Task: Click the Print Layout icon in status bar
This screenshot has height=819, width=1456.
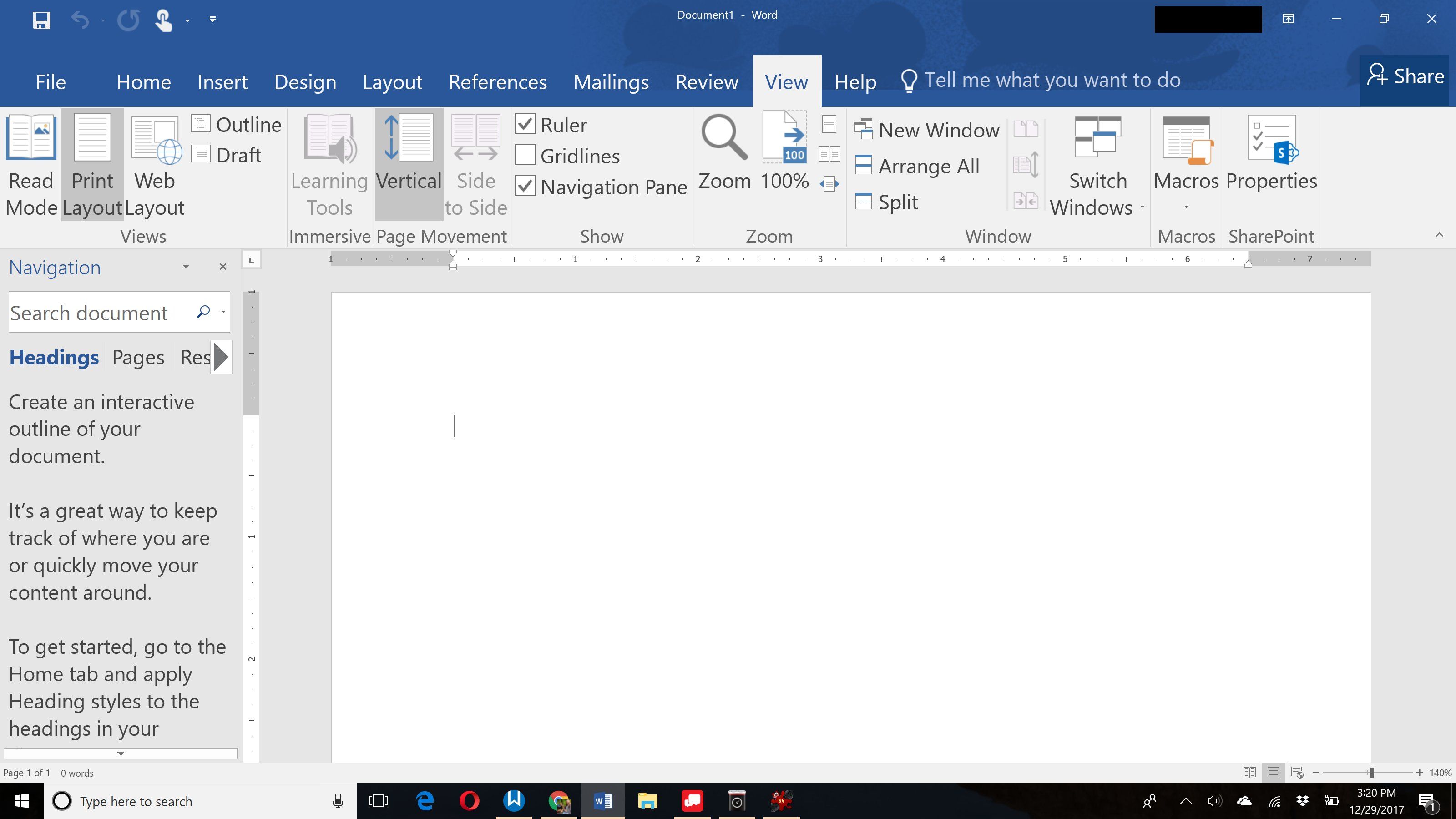Action: click(1273, 773)
